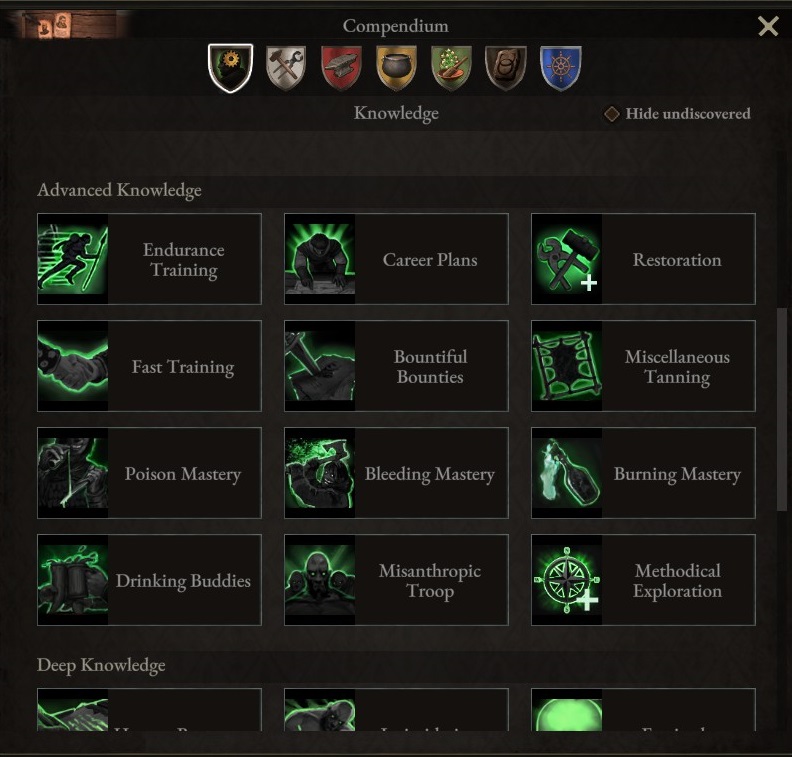Select the Poison Mastery knowledge card
The height and width of the screenshot is (757, 792).
150,473
